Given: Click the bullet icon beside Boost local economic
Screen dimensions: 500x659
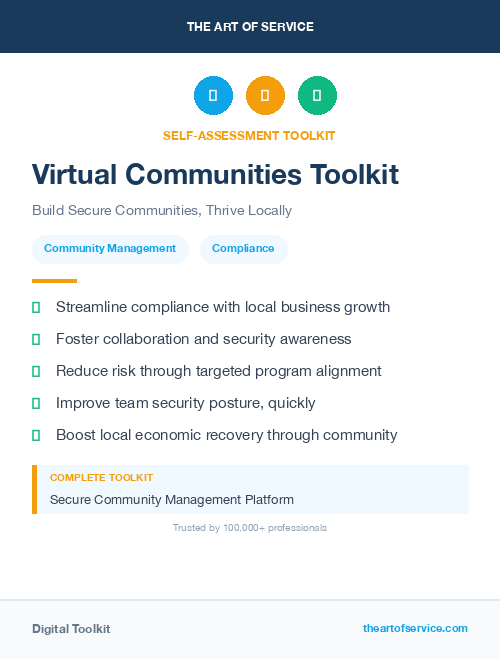Looking at the screenshot, I should [36, 435].
